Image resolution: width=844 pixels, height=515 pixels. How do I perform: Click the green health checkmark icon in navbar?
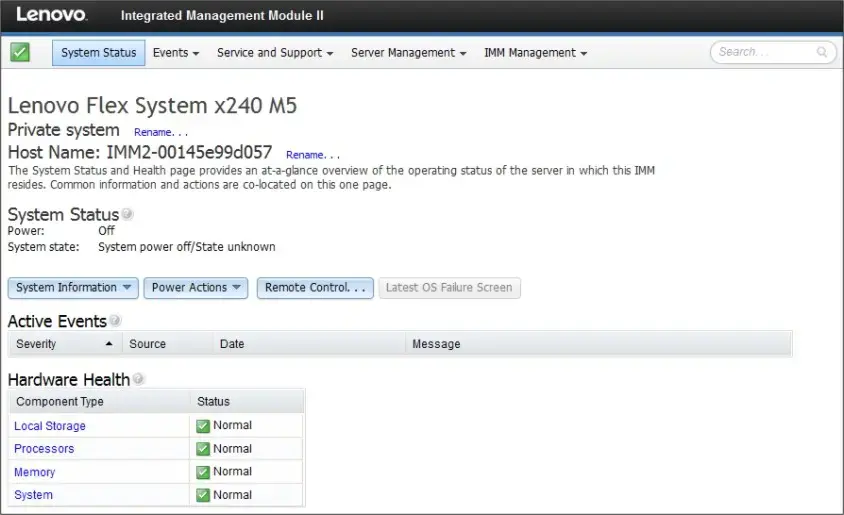[20, 52]
